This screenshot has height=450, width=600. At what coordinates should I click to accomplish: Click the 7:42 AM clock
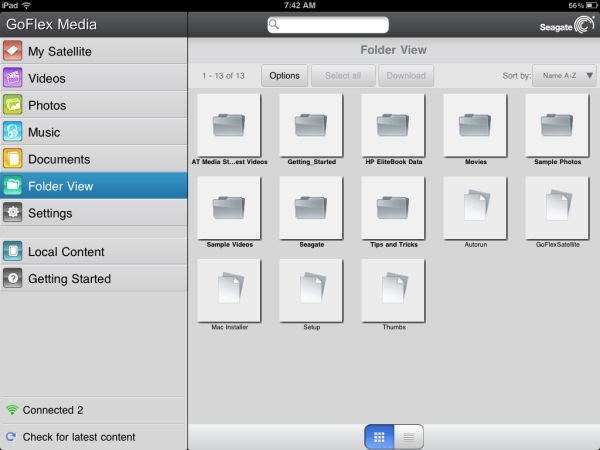click(300, 5)
